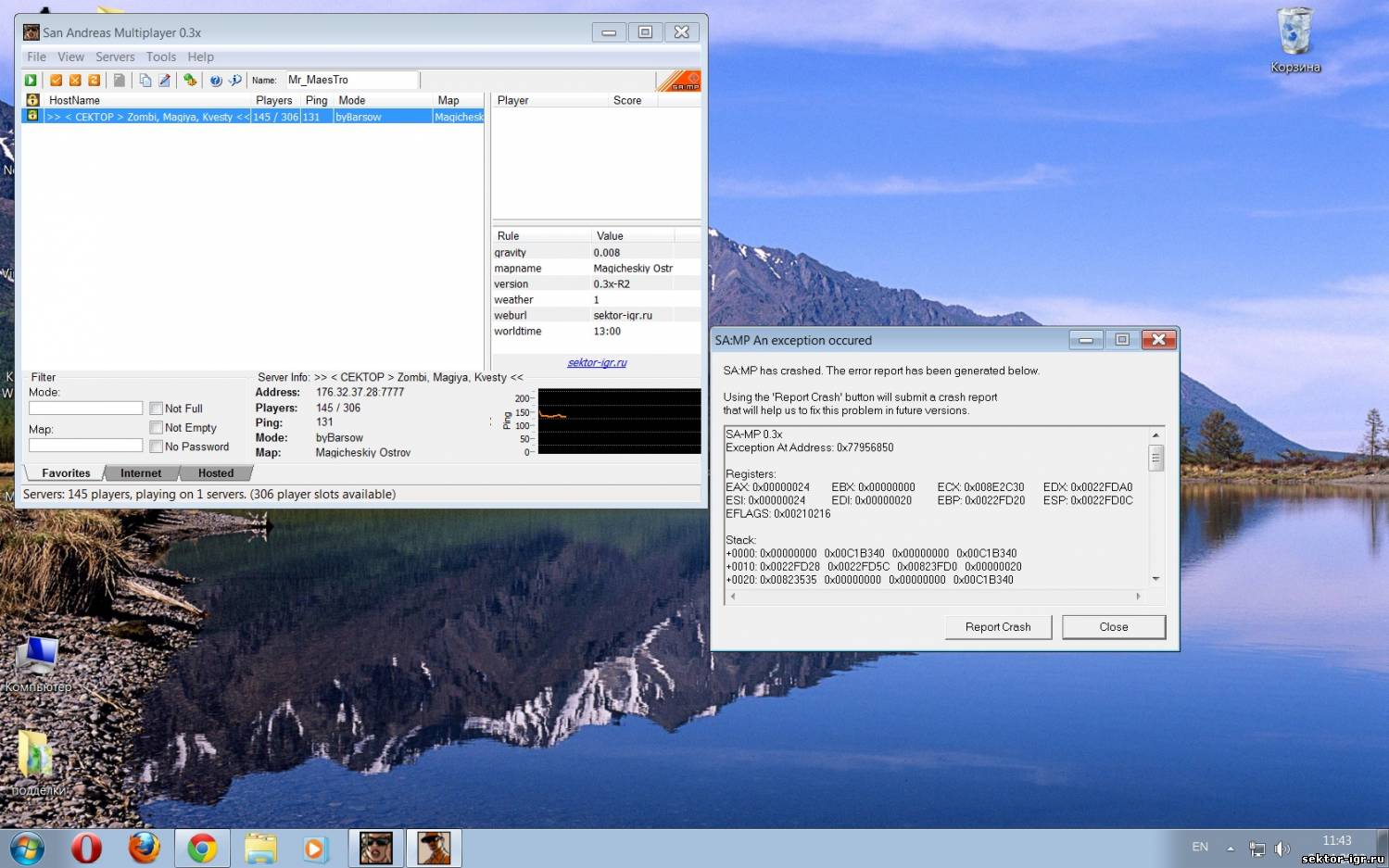Image resolution: width=1389 pixels, height=868 pixels.
Task: Switch to the Hosted tab
Action: click(x=216, y=472)
